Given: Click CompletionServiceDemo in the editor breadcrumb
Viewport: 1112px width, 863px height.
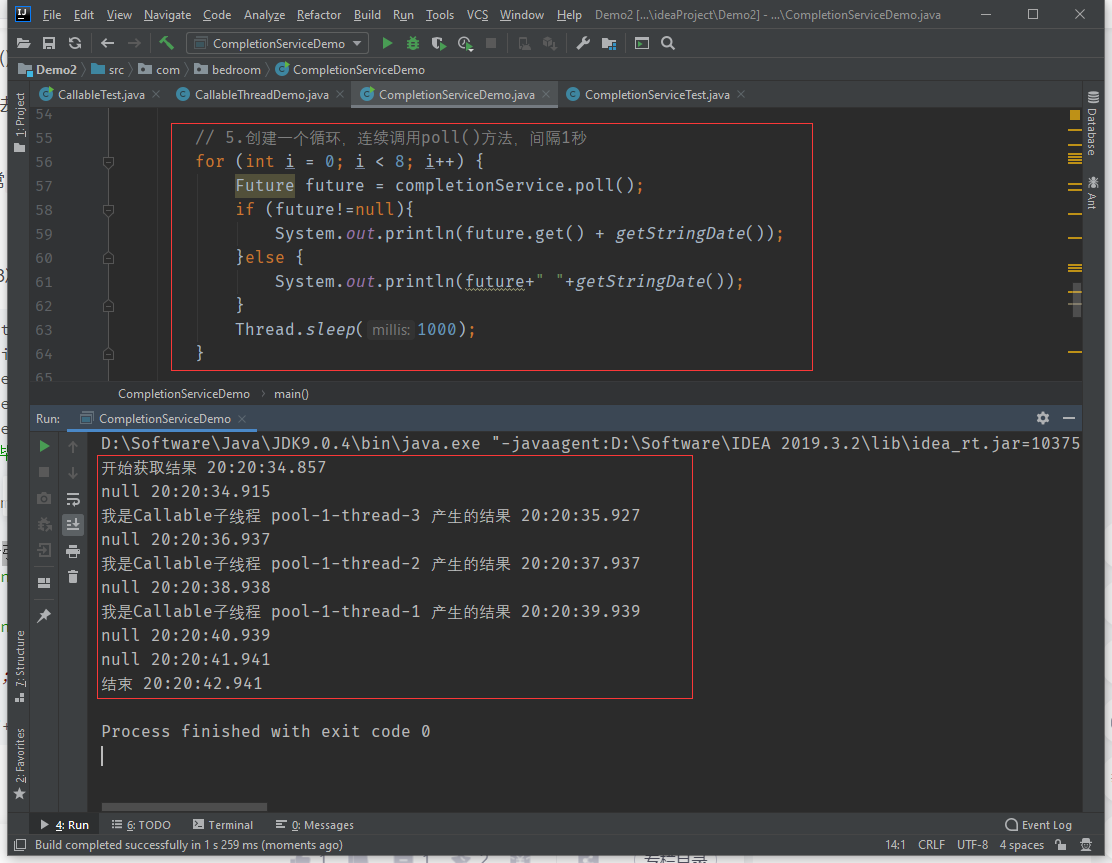Looking at the screenshot, I should click(184, 394).
